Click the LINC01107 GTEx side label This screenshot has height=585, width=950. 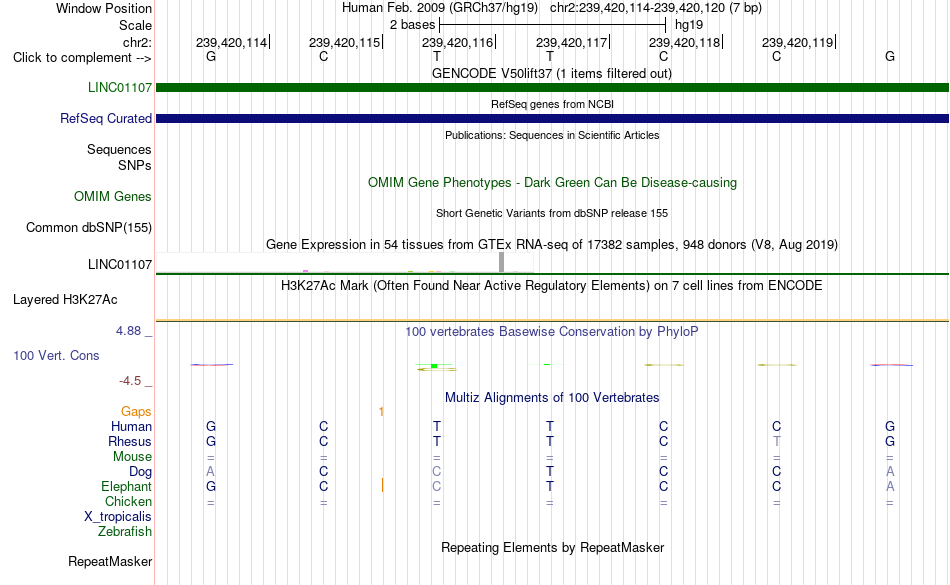119,265
